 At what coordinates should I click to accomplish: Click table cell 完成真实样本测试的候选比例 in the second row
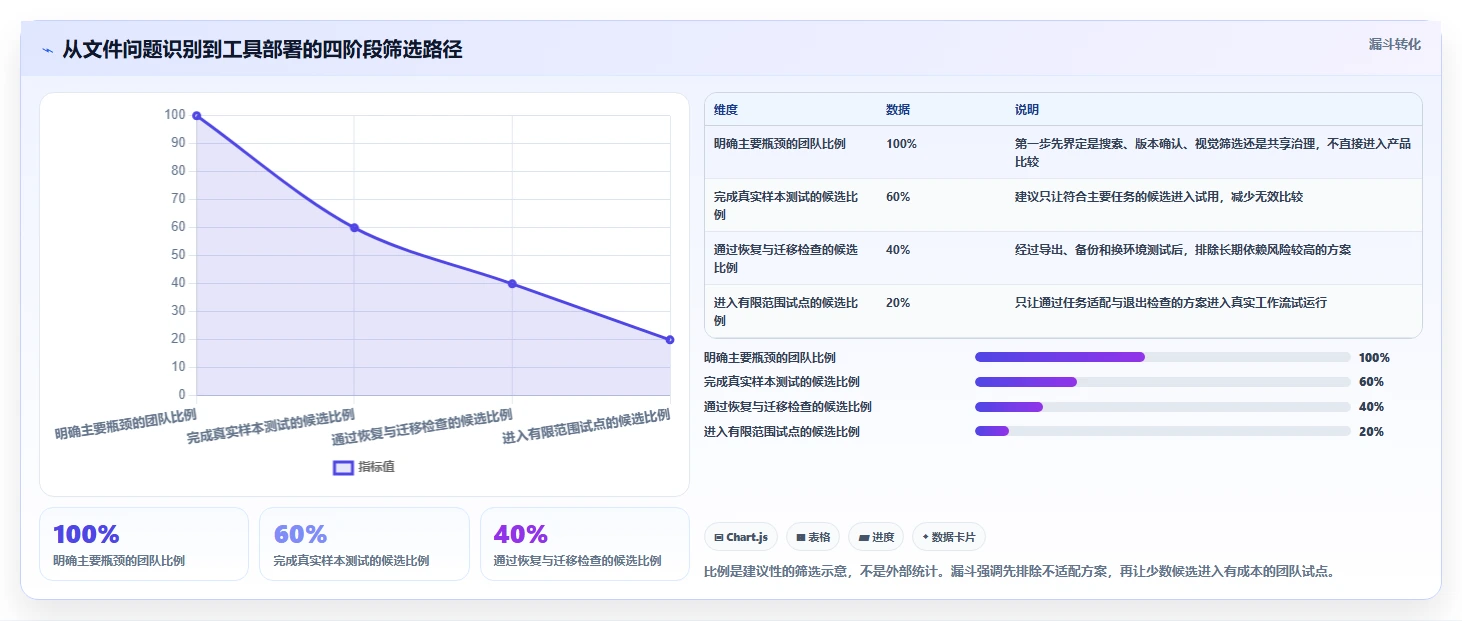pos(786,206)
